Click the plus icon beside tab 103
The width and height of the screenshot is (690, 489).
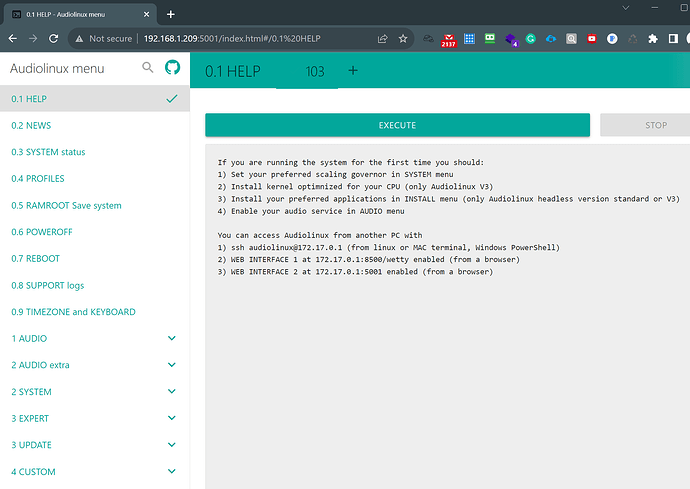(x=352, y=71)
